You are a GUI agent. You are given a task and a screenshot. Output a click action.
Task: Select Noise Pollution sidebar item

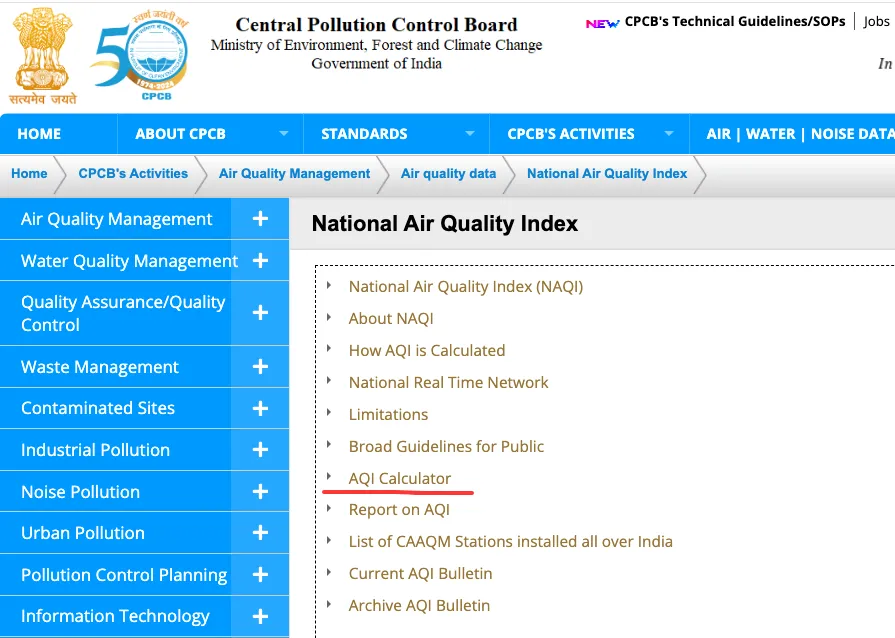click(80, 492)
